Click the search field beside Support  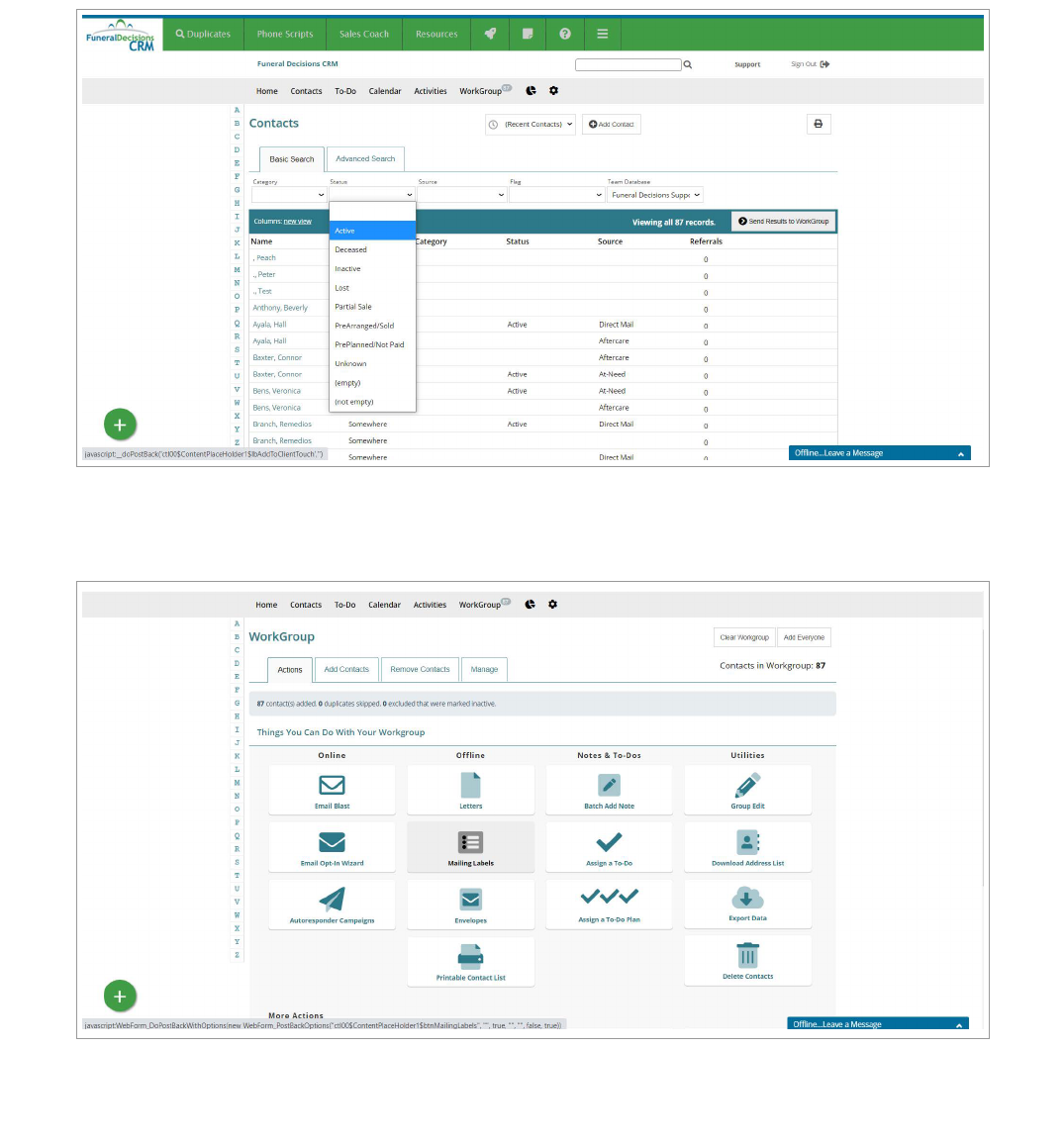pos(628,64)
